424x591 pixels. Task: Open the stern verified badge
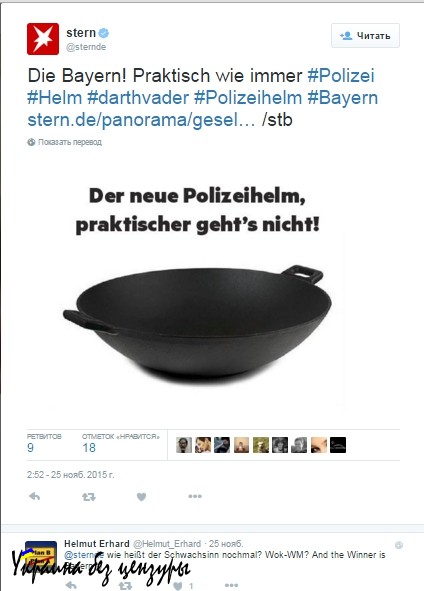point(104,33)
